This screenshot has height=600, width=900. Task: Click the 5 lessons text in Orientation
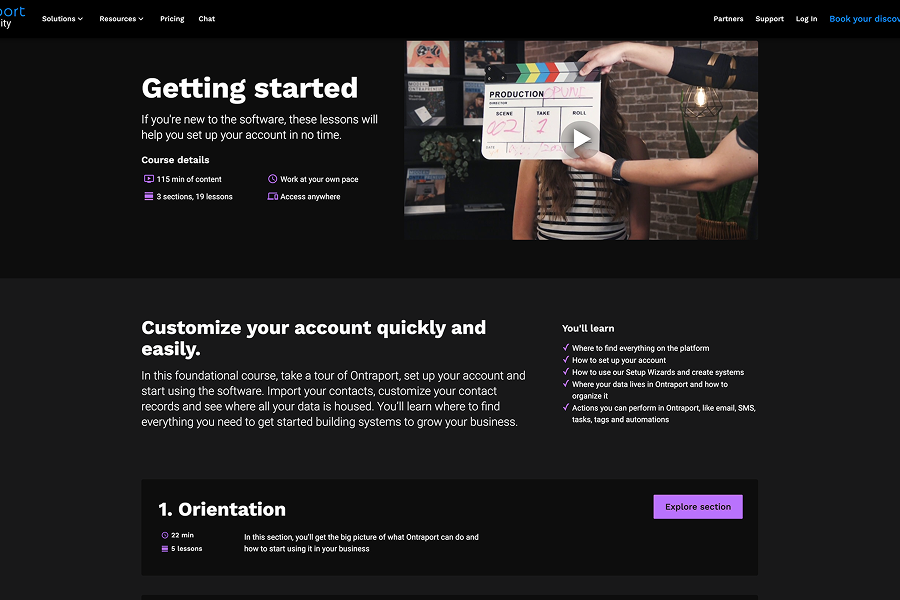187,549
